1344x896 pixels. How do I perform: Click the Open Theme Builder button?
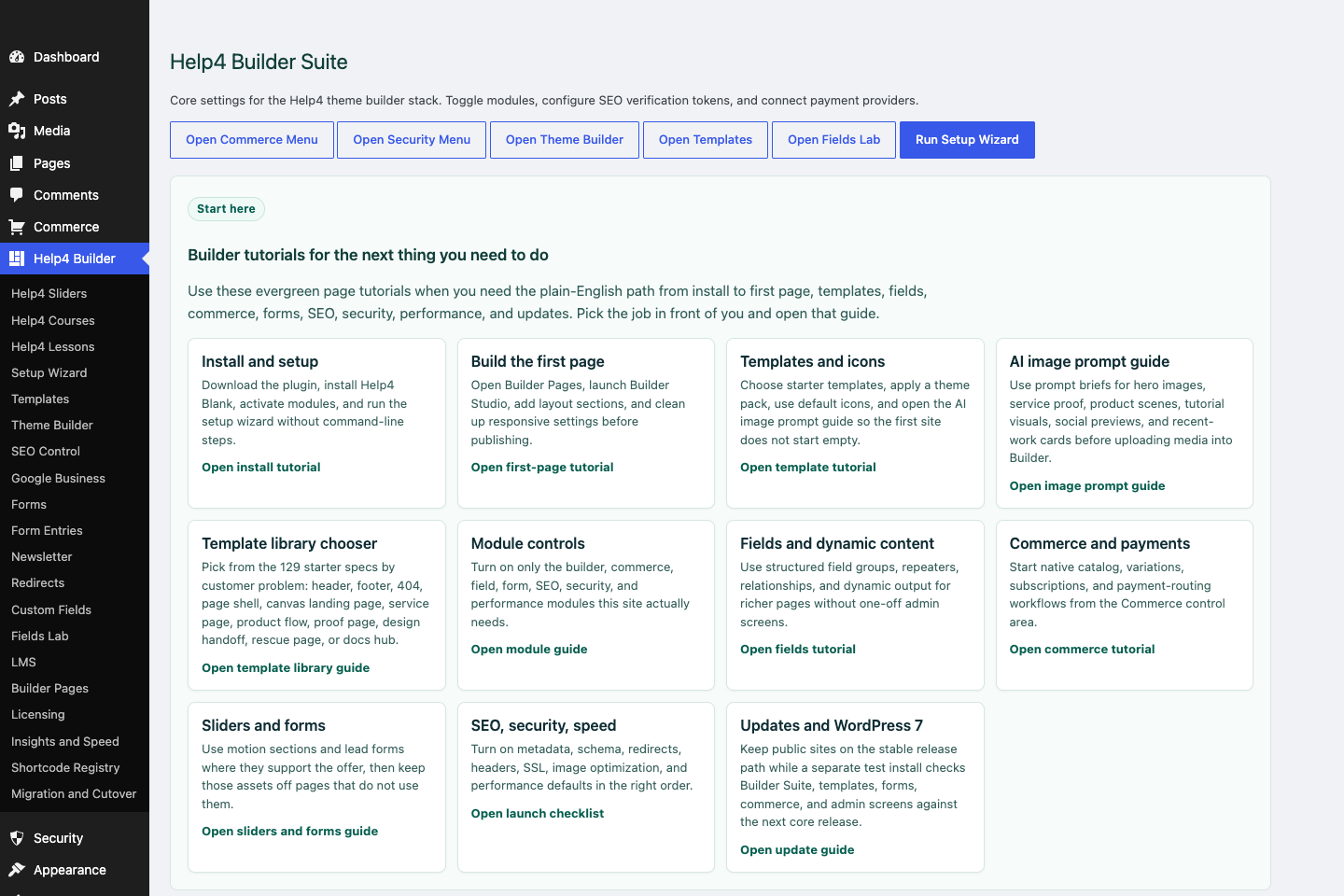click(565, 140)
